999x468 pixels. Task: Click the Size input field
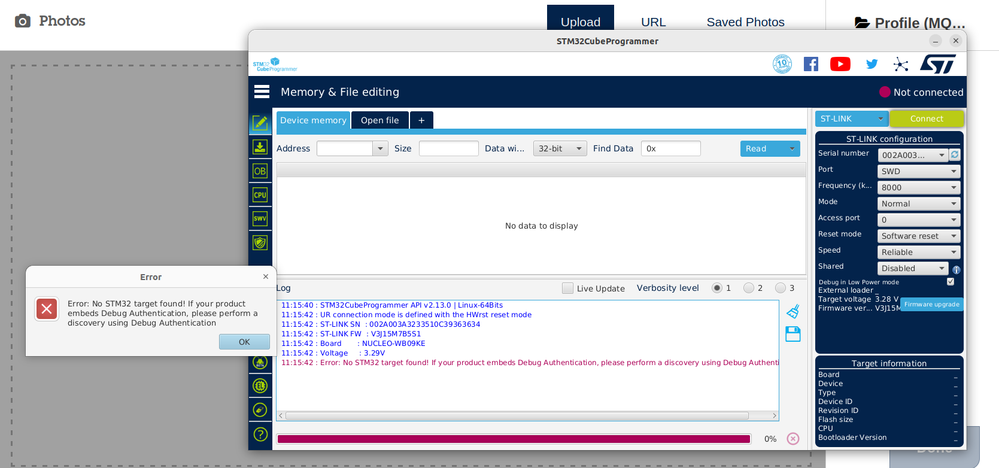coord(449,148)
